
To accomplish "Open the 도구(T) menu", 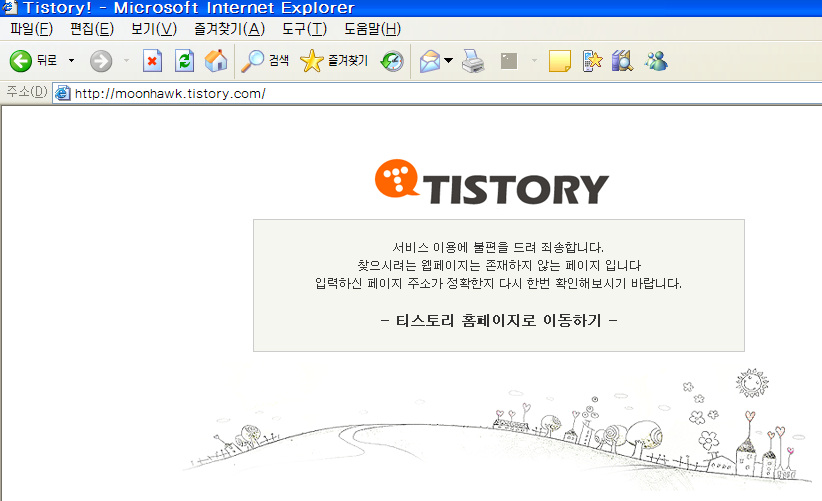I will [x=304, y=29].
